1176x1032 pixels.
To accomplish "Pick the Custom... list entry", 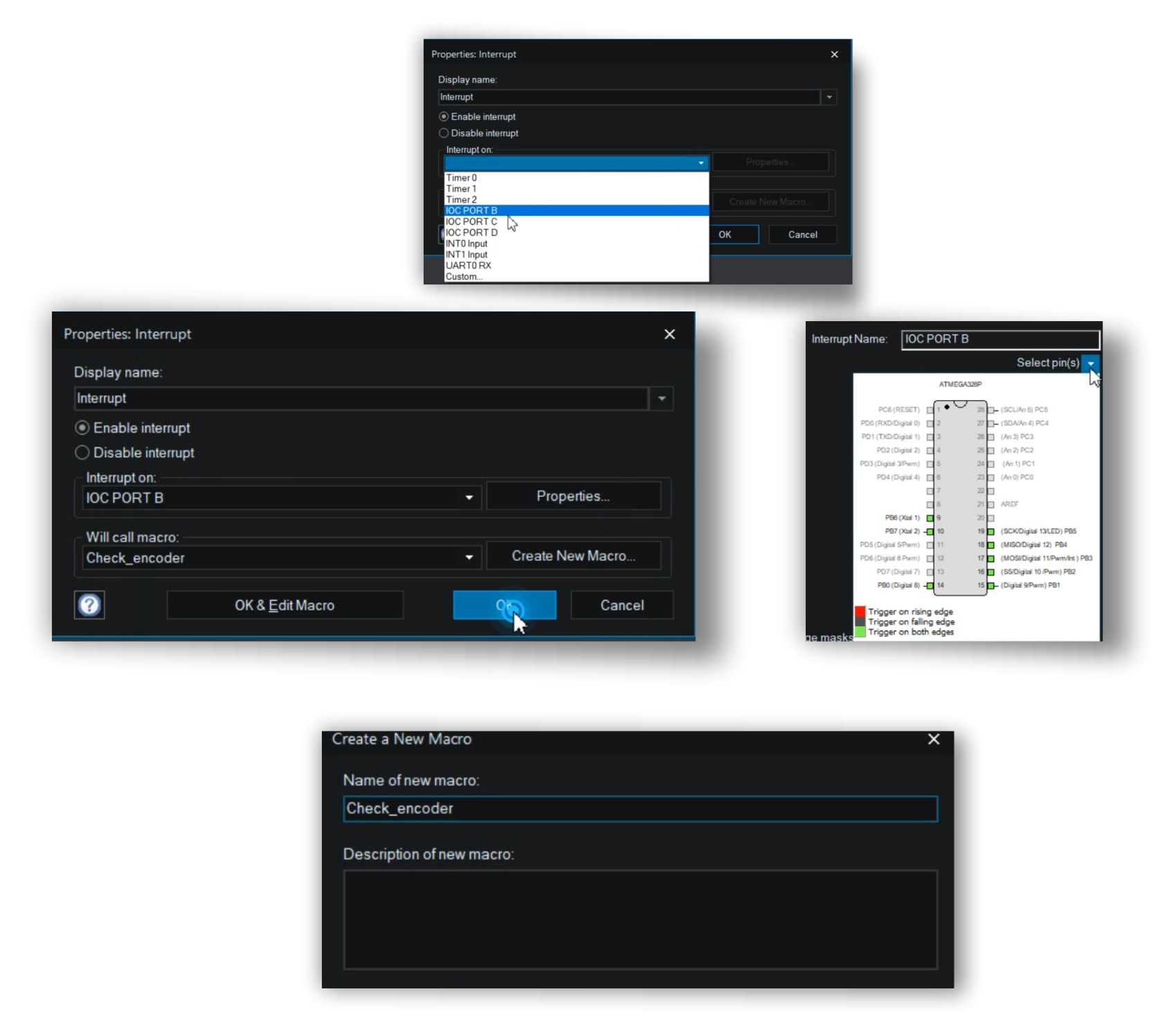I will pyautogui.click(x=576, y=276).
